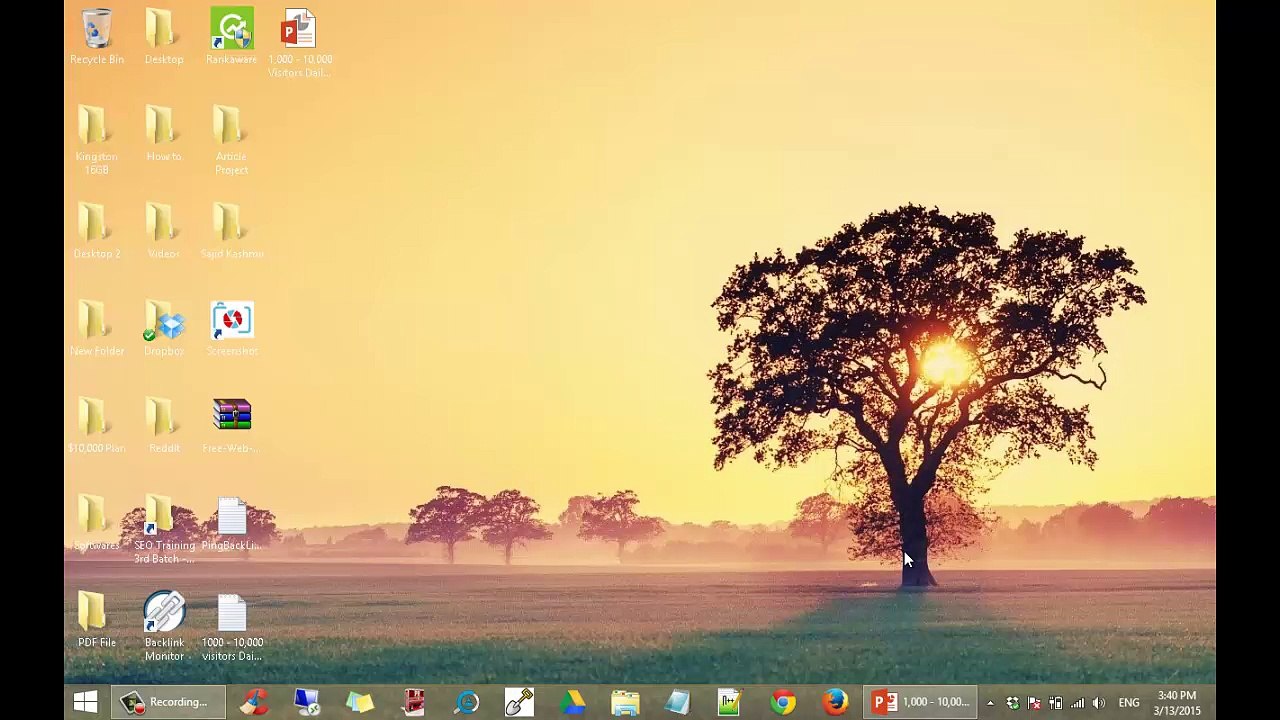Image resolution: width=1280 pixels, height=720 pixels.
Task: Select the $10,000 Plan folder
Action: 97,426
